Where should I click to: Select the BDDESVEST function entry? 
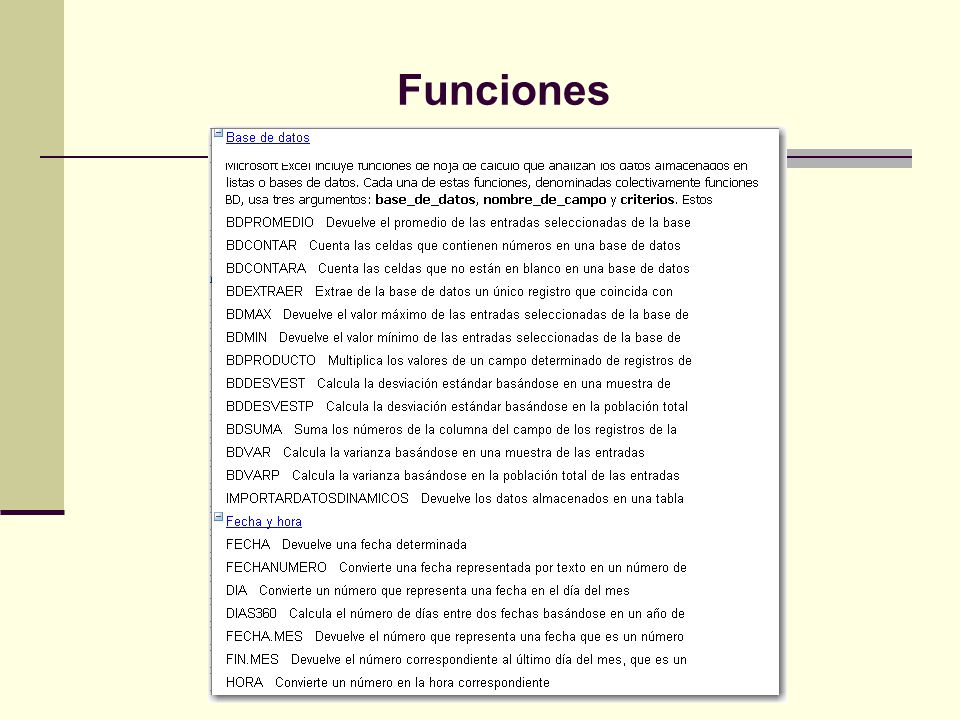(x=448, y=383)
